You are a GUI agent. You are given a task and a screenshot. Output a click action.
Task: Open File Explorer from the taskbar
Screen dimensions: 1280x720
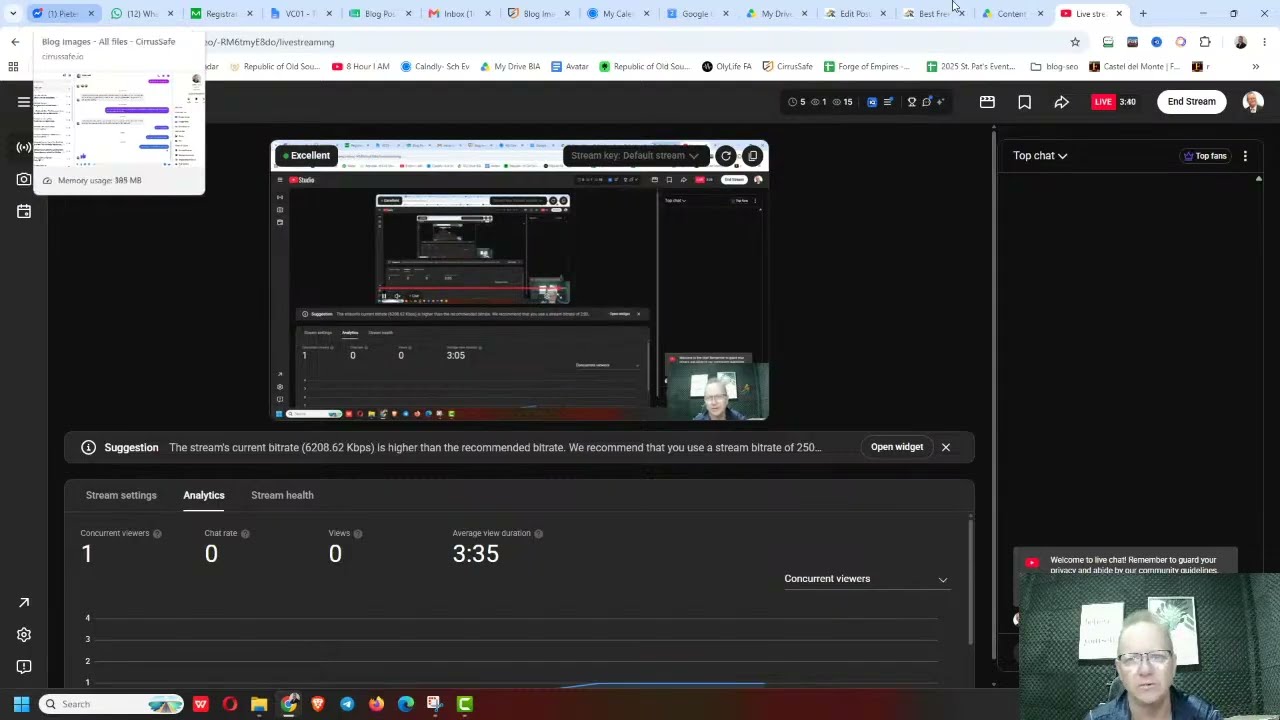259,704
